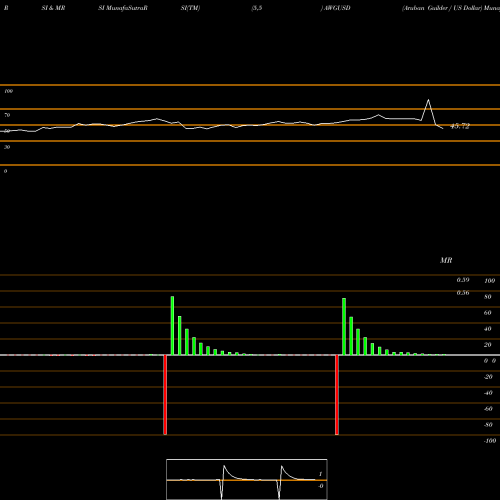Viewport: 500px width, 500px height.
Task: Click the 30 label on RSI axis
Action: point(7,147)
